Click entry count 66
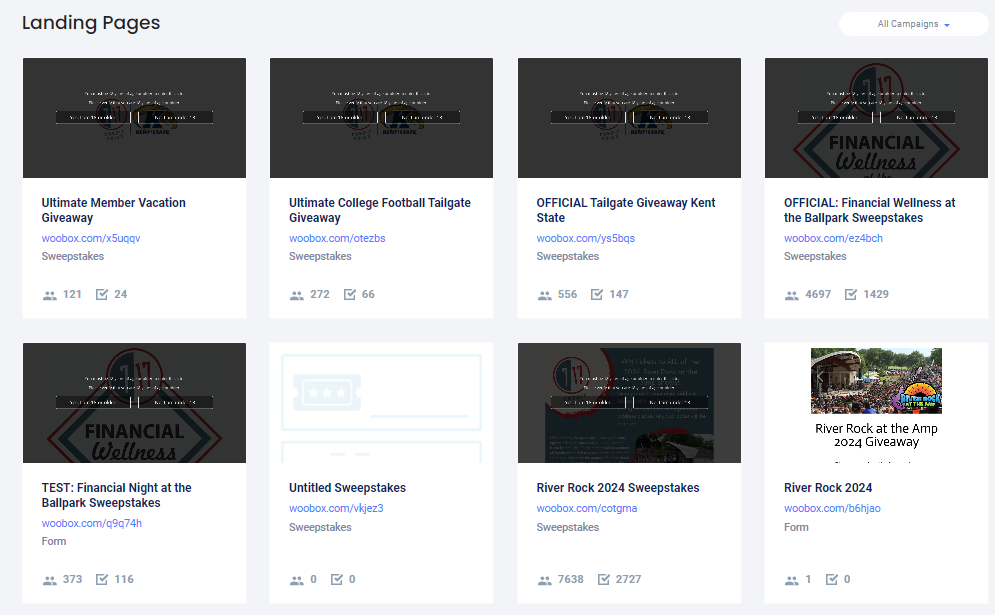995x615 pixels. (x=368, y=294)
